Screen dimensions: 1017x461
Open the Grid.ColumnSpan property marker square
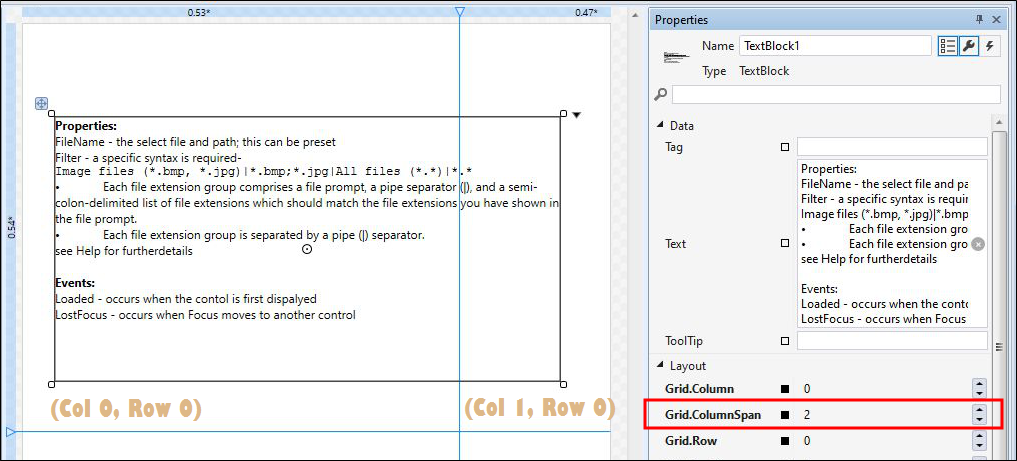click(x=785, y=415)
